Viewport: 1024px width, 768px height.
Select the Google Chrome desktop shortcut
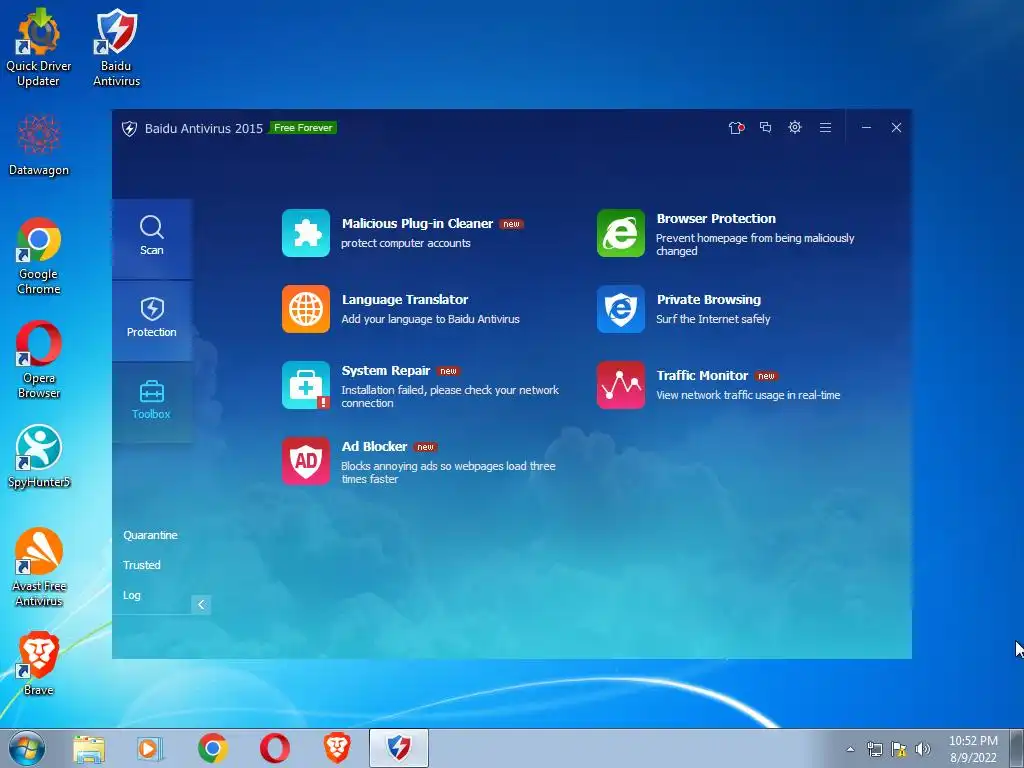pyautogui.click(x=39, y=256)
